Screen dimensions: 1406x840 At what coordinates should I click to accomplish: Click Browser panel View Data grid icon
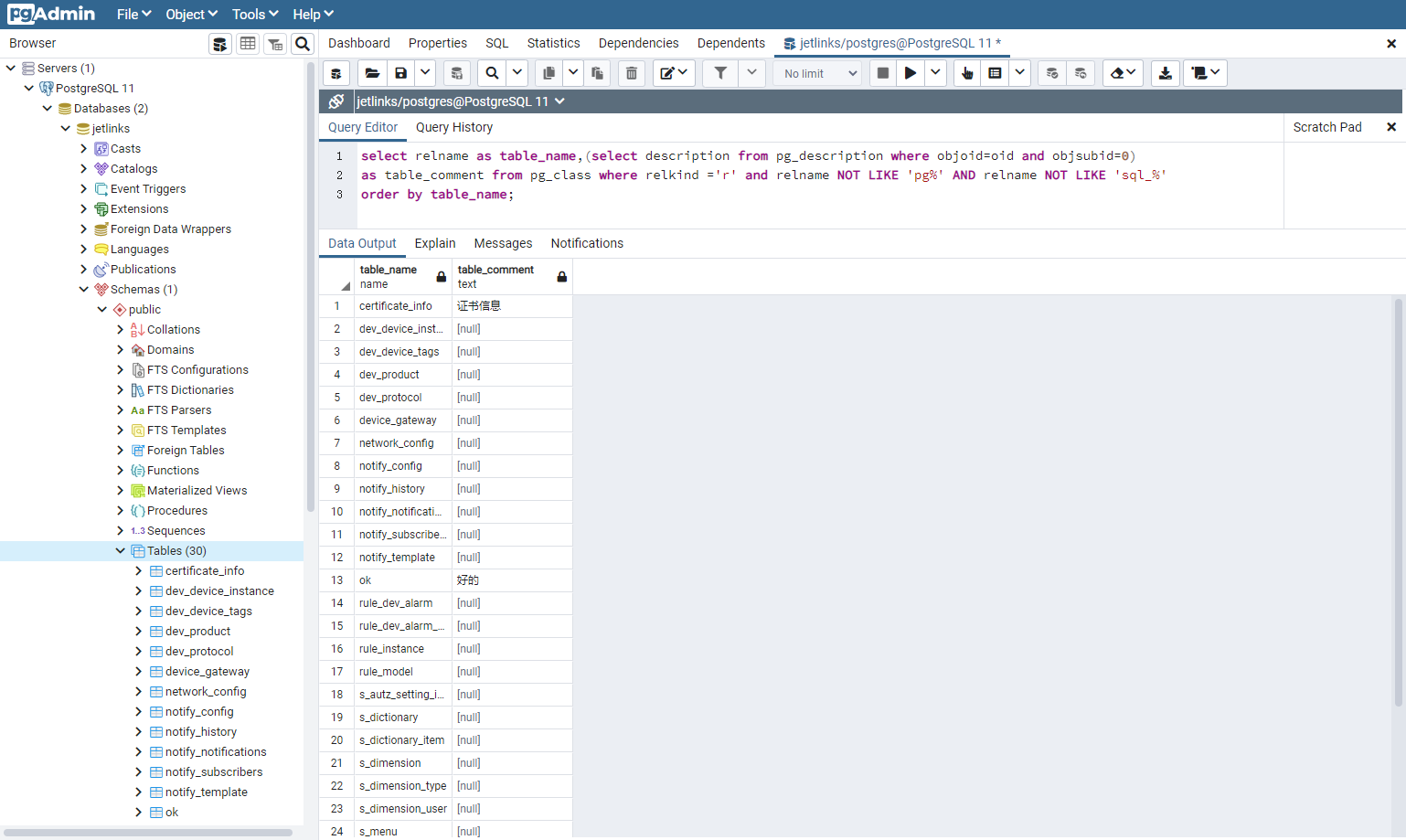248,44
